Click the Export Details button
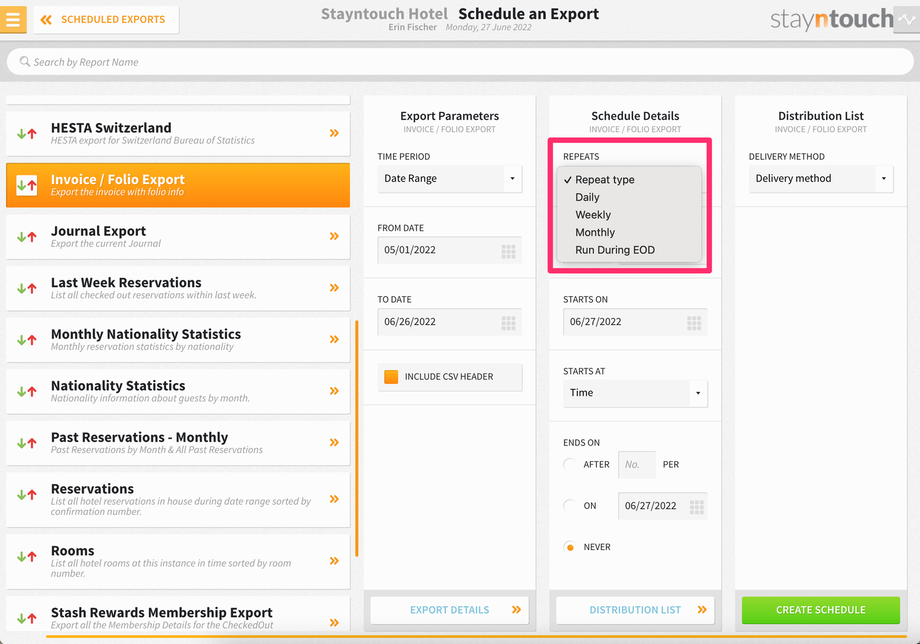This screenshot has height=644, width=920. (449, 610)
